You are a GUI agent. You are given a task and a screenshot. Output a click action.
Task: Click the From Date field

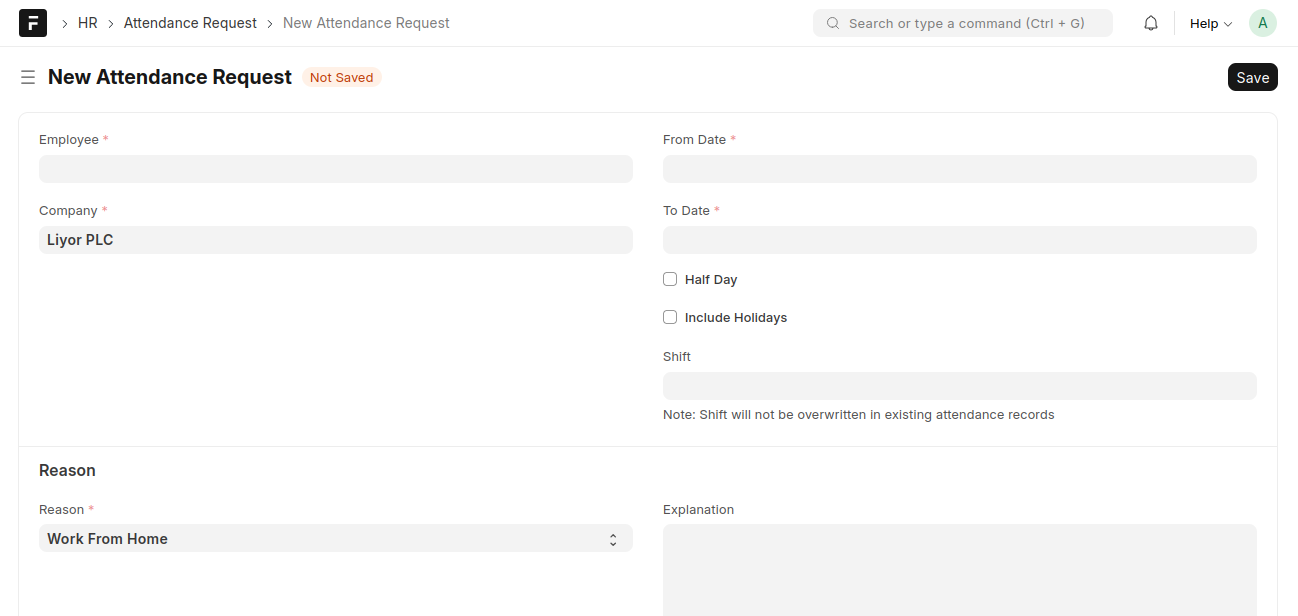[959, 169]
